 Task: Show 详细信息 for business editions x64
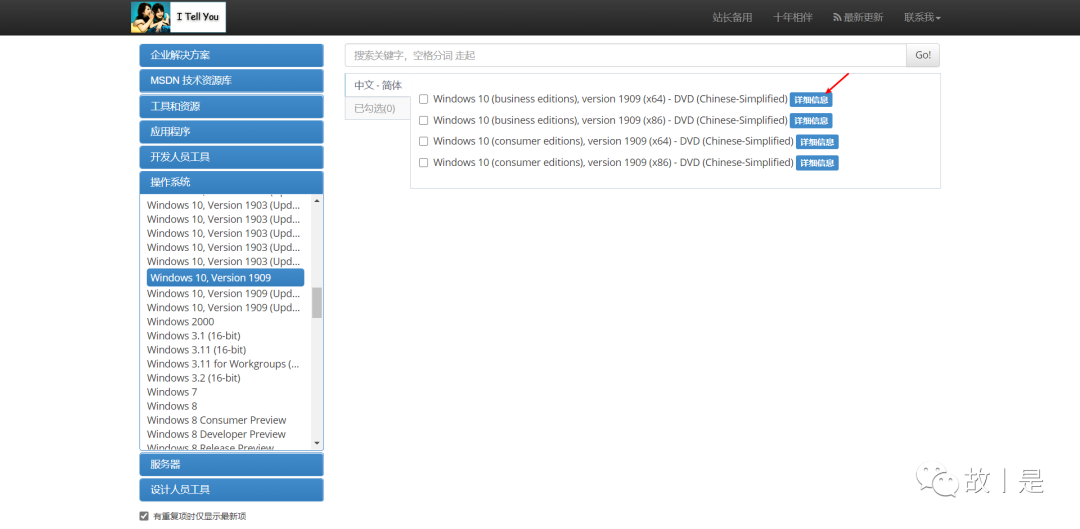(811, 100)
